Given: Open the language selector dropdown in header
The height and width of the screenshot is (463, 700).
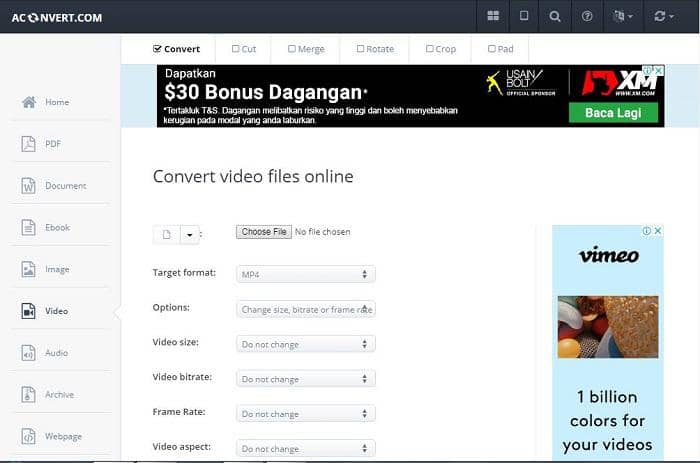Looking at the screenshot, I should pos(622,16).
